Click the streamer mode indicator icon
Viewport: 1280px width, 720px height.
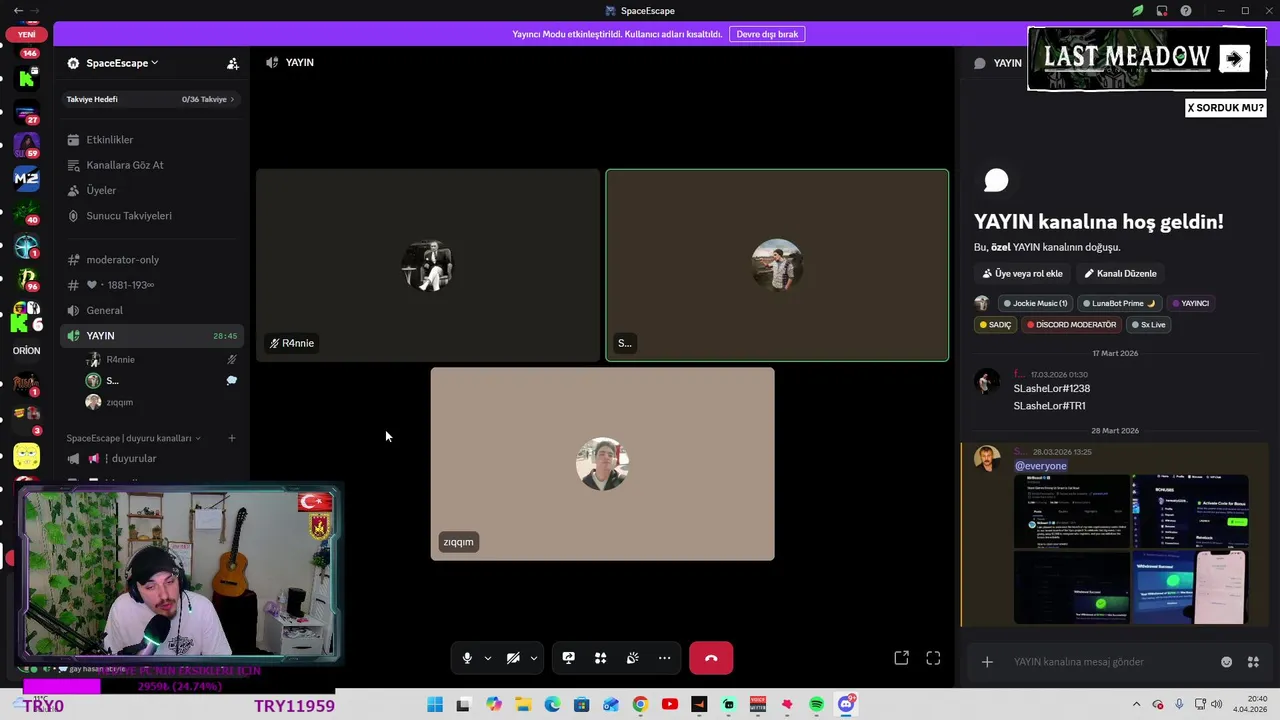(1162, 11)
